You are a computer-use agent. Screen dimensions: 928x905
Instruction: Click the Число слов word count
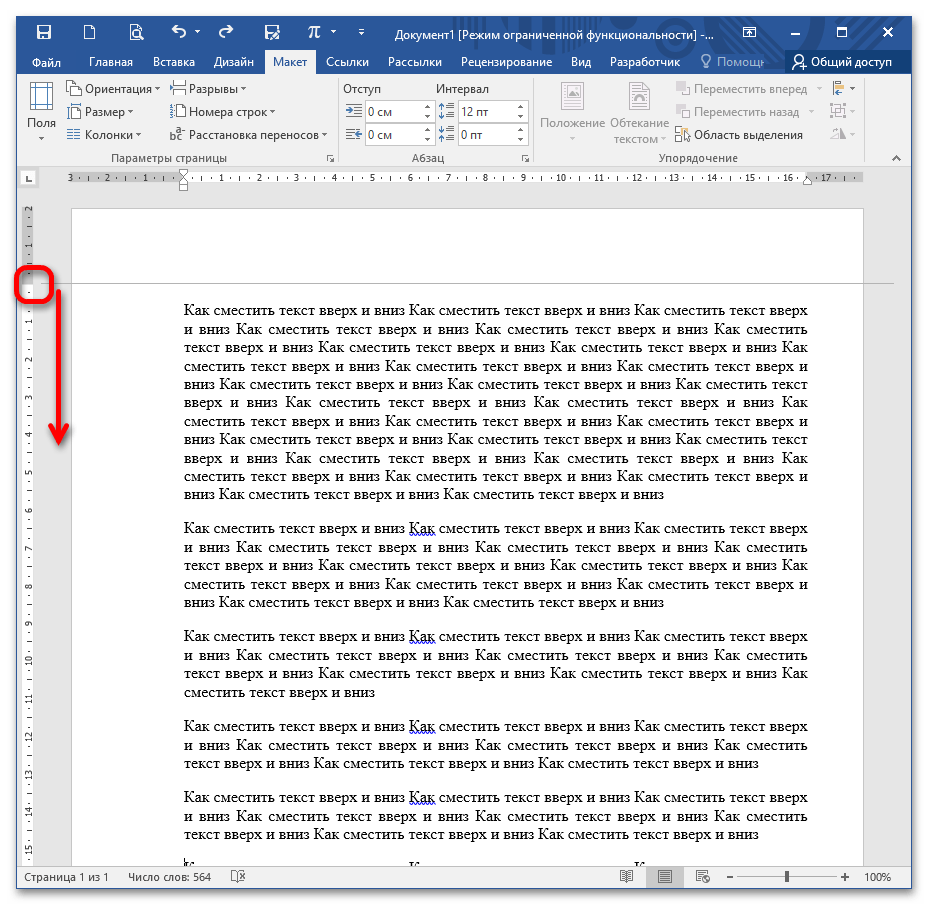[x=170, y=877]
